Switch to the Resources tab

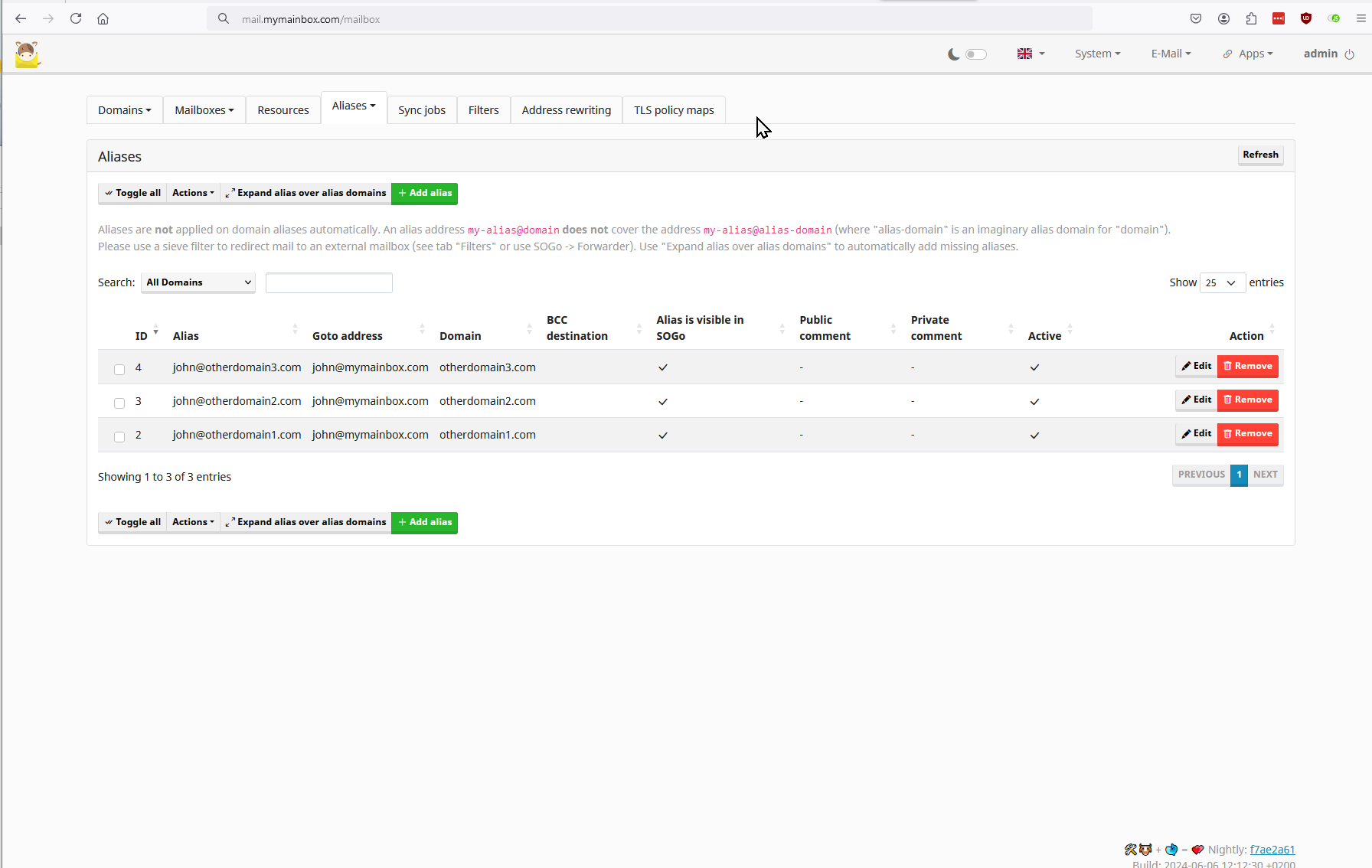coord(283,110)
